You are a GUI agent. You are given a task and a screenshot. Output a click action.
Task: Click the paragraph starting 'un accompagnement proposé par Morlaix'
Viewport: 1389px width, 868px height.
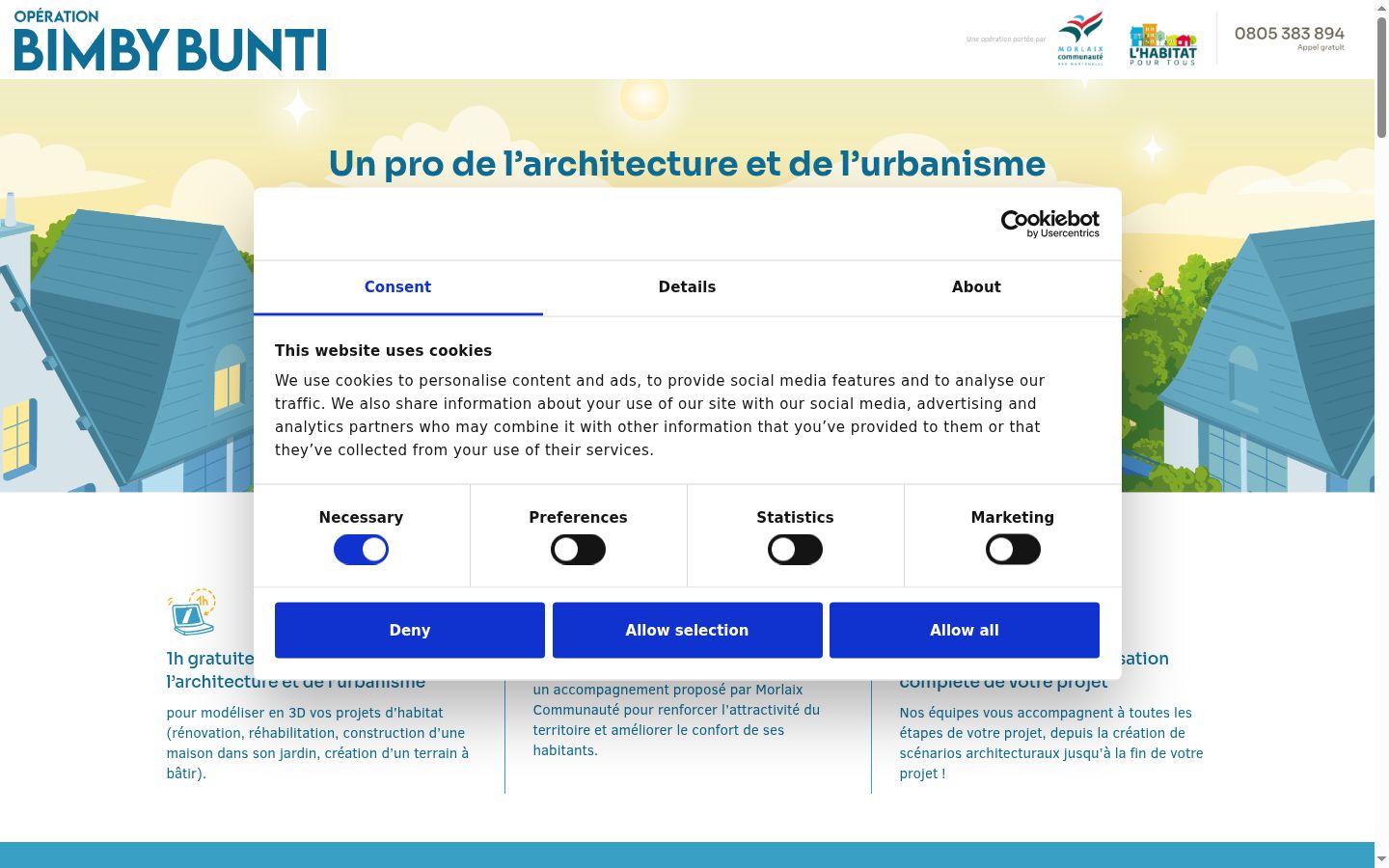tap(677, 719)
